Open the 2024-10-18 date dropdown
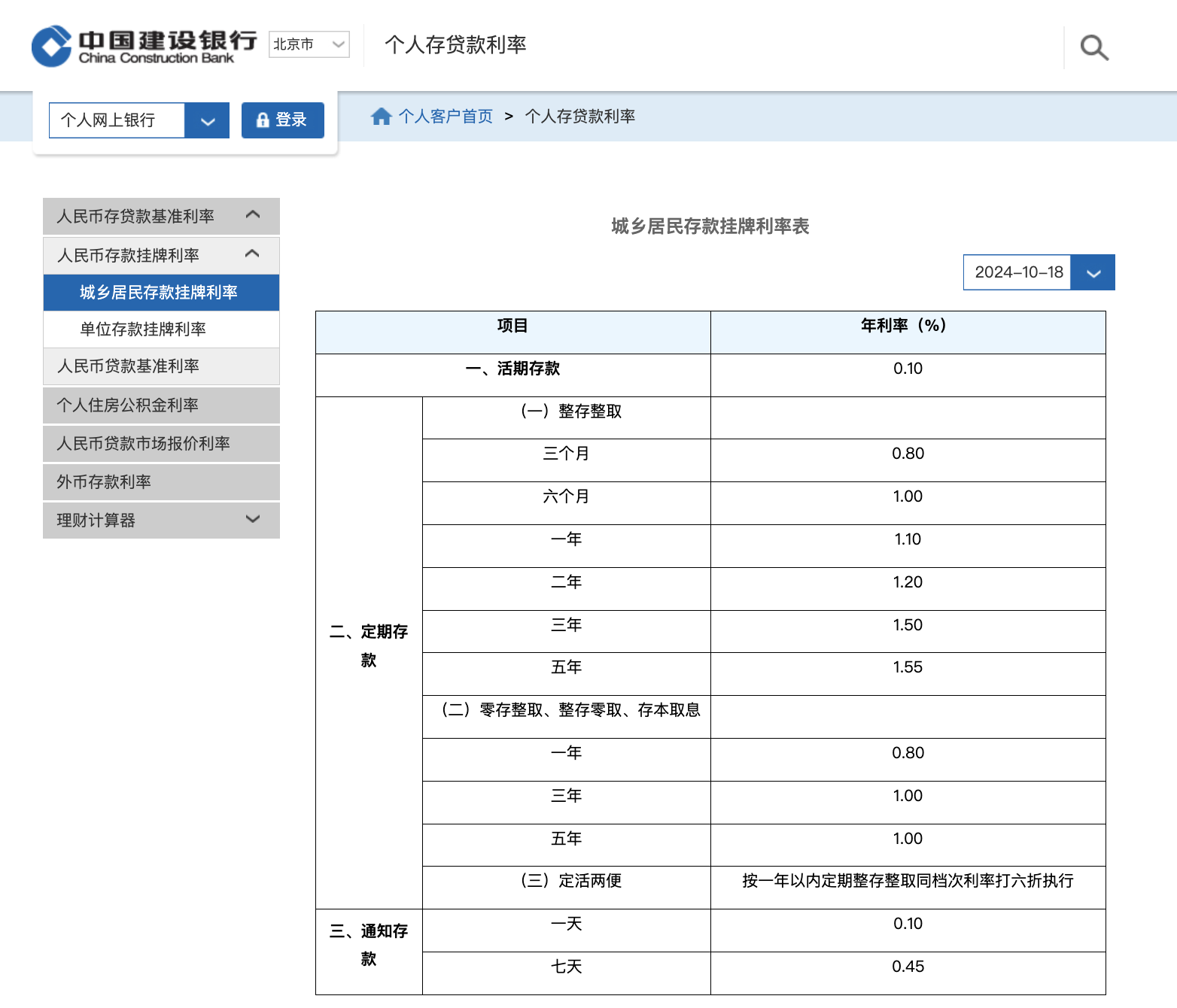This screenshot has height=1008, width=1177. pos(1093,272)
